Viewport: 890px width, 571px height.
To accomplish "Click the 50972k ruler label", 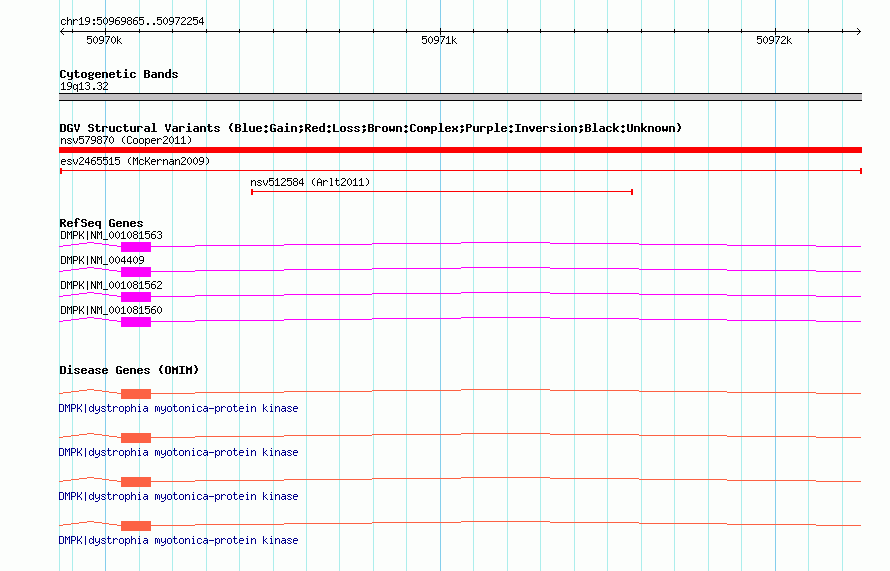I will click(774, 40).
